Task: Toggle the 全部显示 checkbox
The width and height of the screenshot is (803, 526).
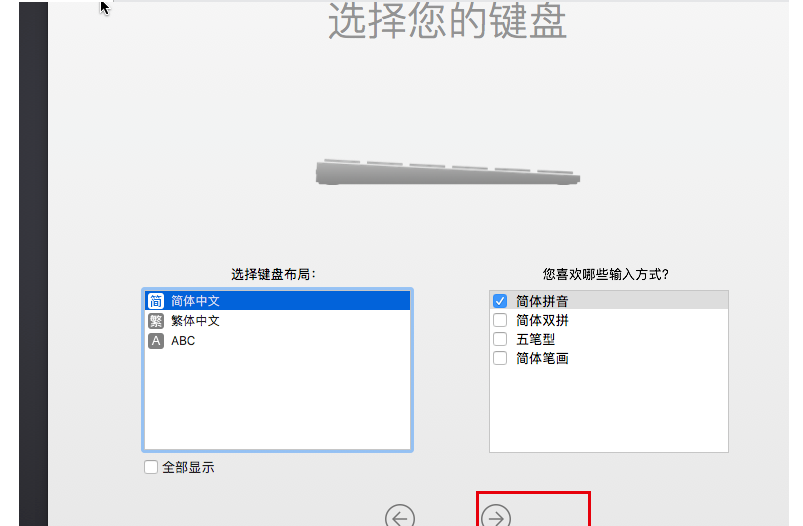Action: click(x=151, y=467)
